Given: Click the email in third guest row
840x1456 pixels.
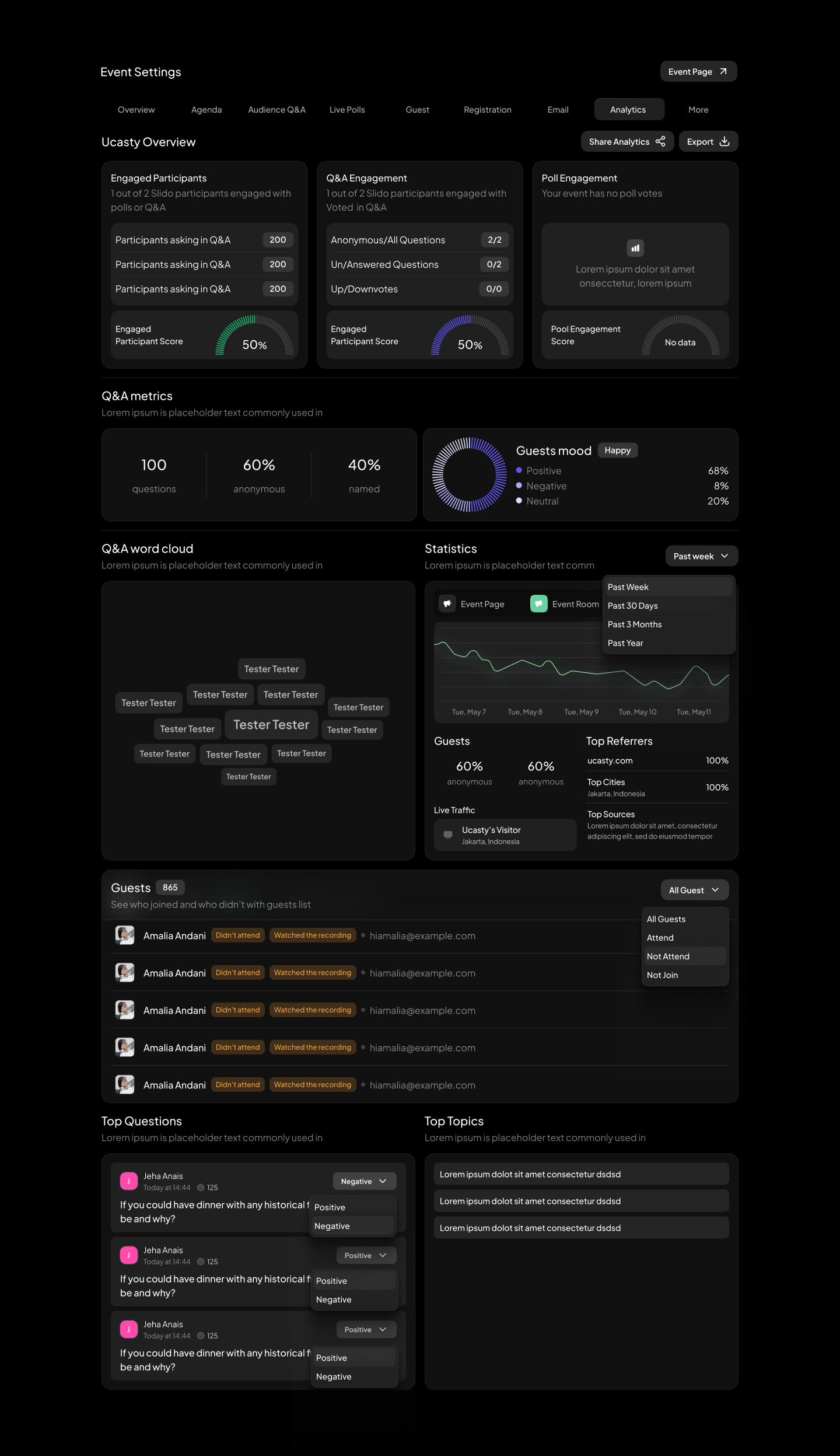Looking at the screenshot, I should pos(422,1010).
